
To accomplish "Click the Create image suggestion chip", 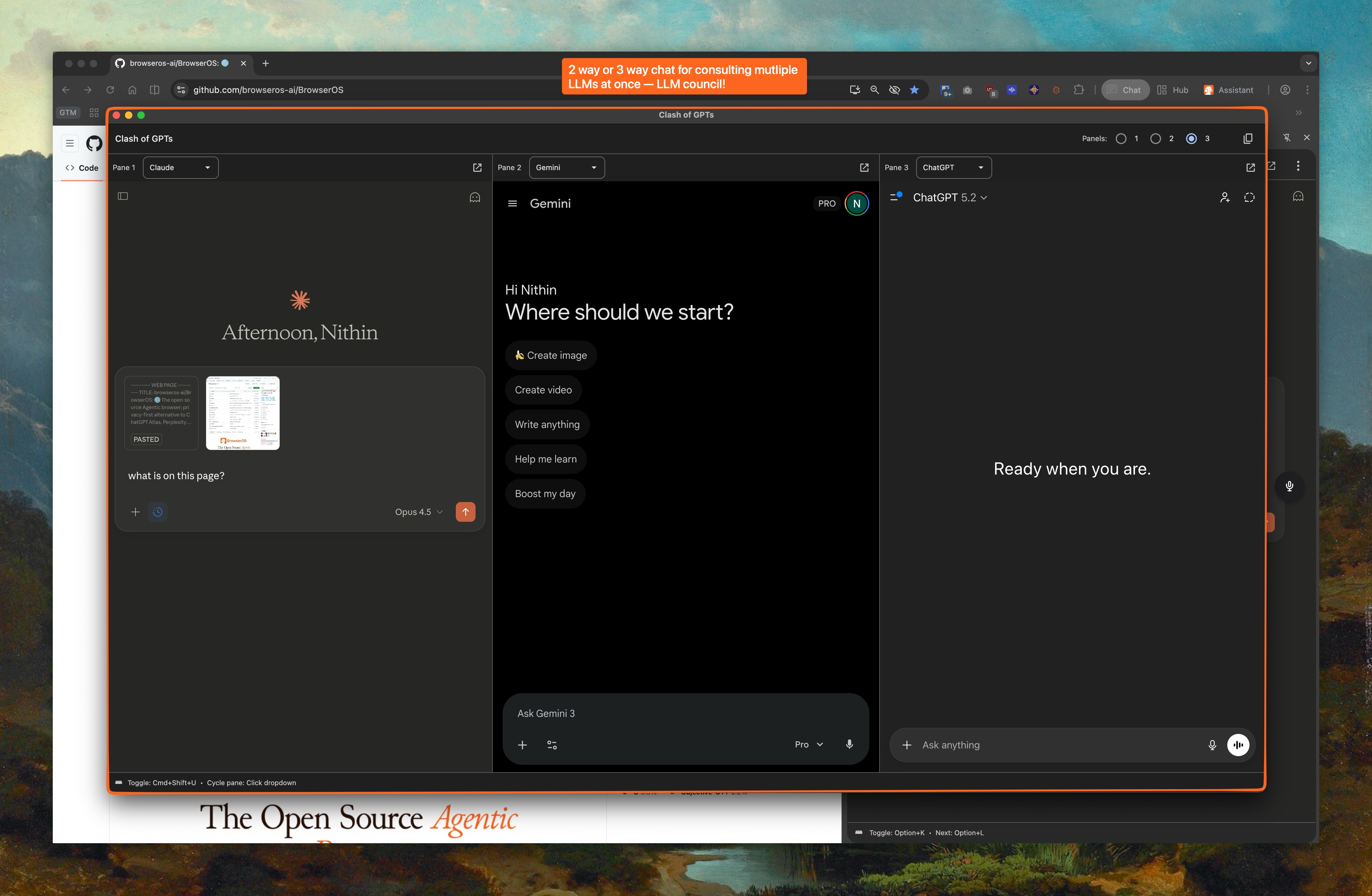I will [551, 355].
